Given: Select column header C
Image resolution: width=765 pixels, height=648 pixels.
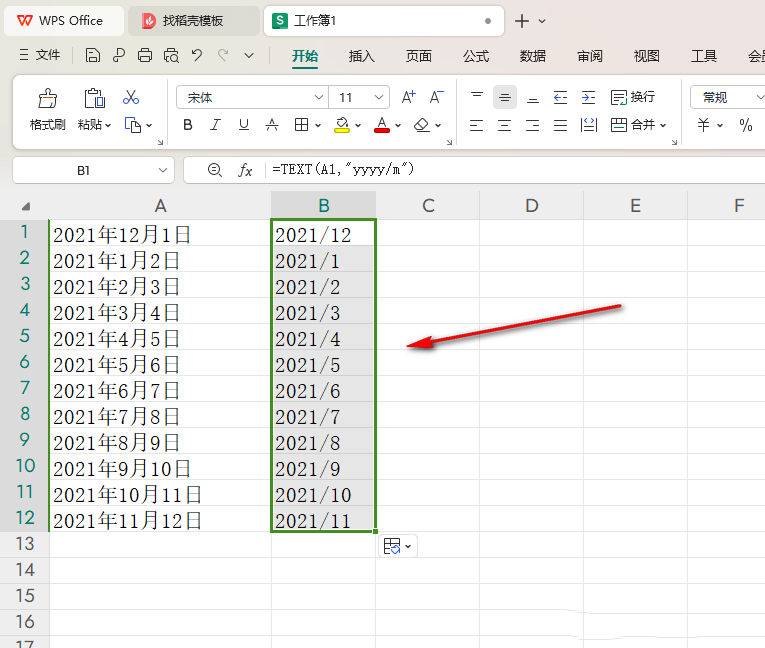Looking at the screenshot, I should [428, 205].
